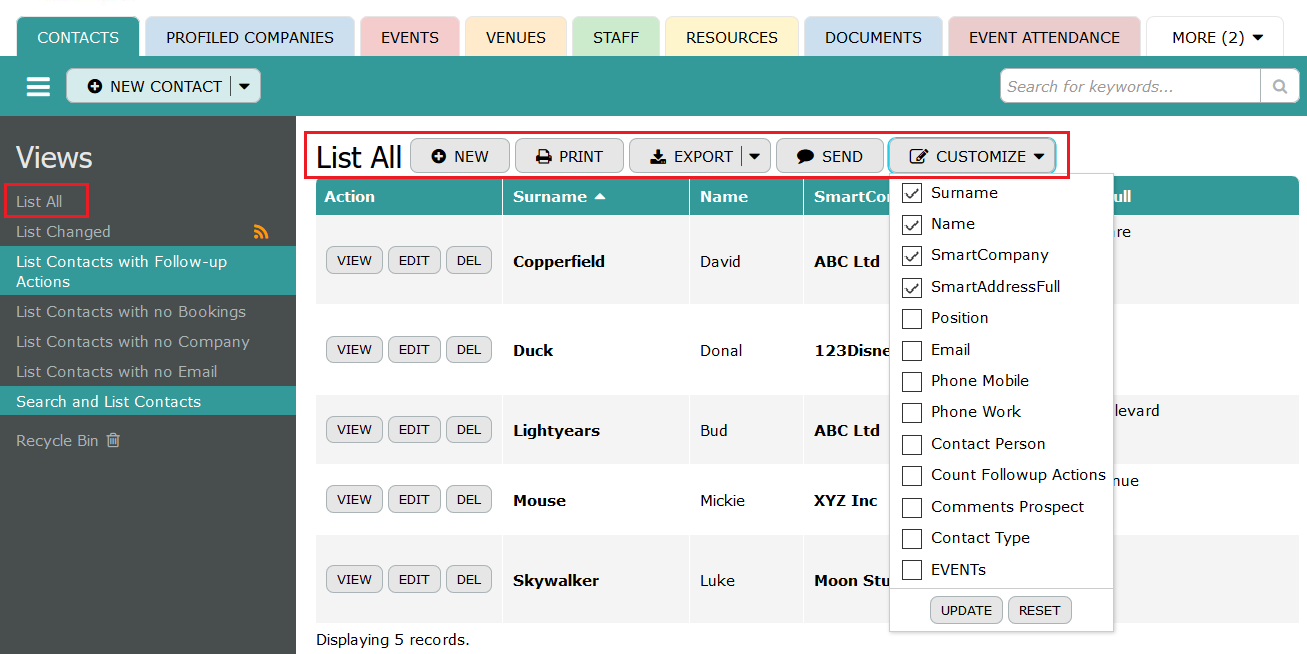Click the download icon in the EXPORT button
Screen dimensions: 1307x654
658,157
